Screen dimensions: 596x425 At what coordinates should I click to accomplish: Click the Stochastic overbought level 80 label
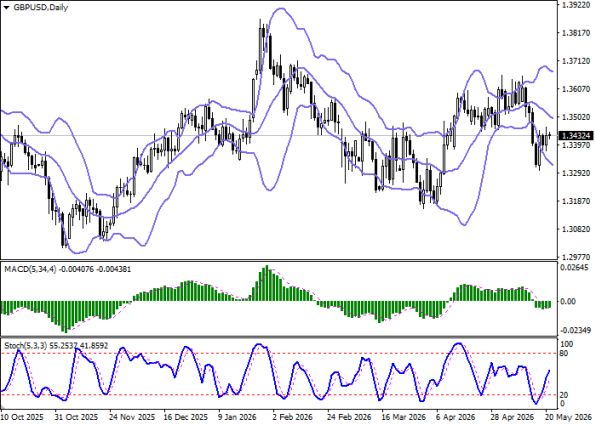click(x=564, y=354)
